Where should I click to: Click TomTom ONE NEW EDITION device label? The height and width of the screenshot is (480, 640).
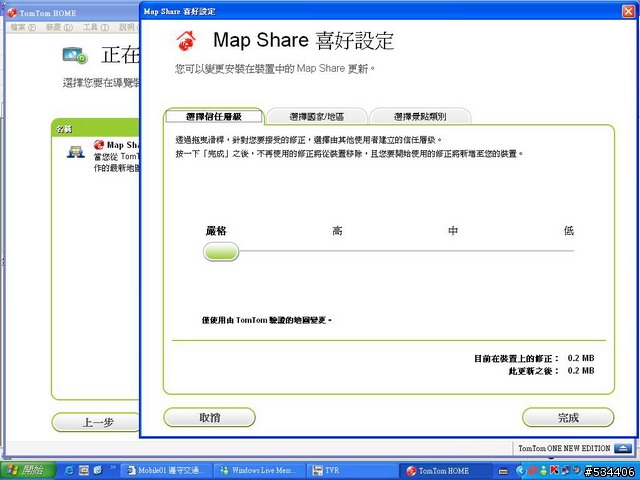click(564, 448)
